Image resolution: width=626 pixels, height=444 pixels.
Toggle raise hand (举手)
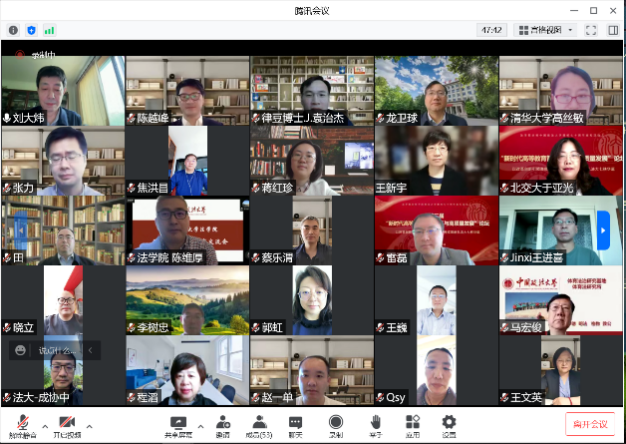[x=375, y=424]
